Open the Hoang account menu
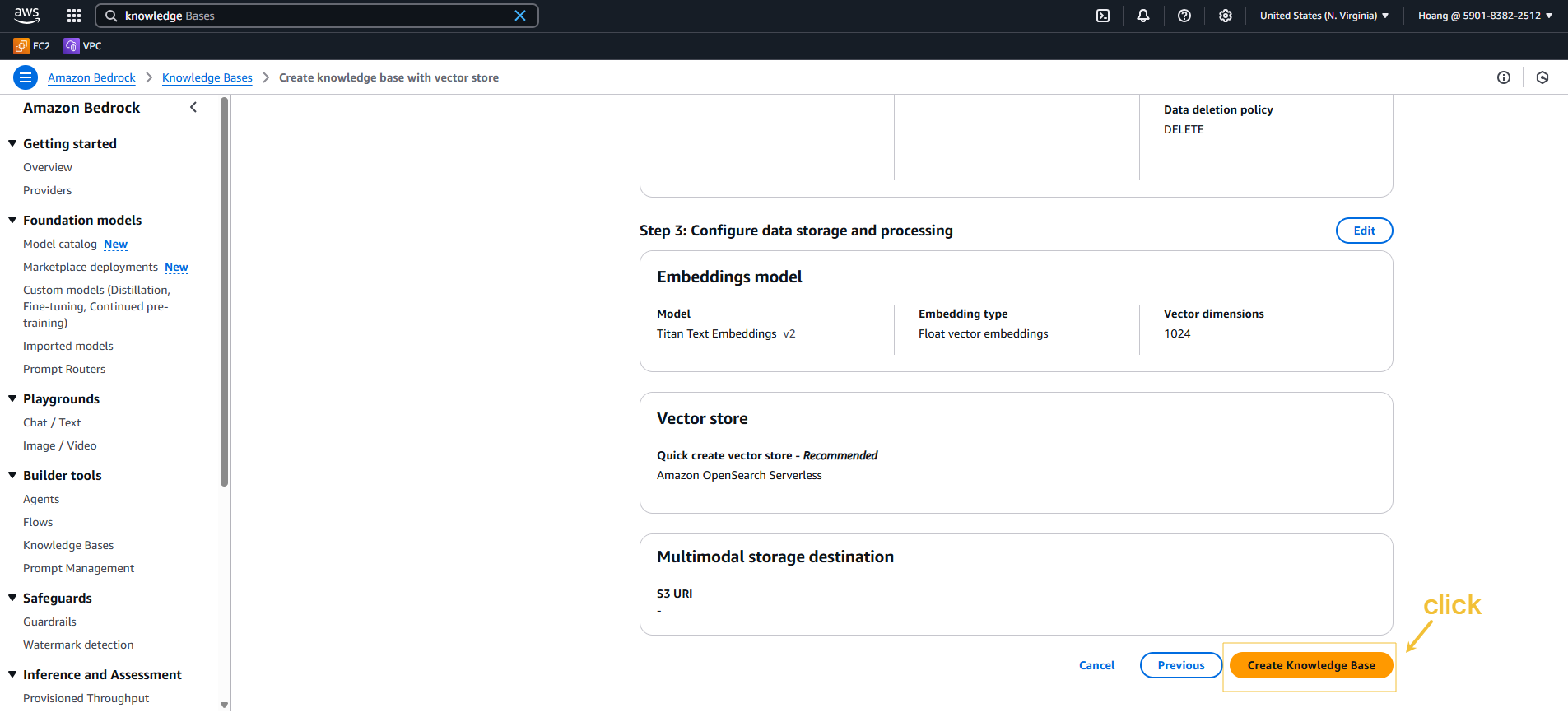 tap(1485, 16)
